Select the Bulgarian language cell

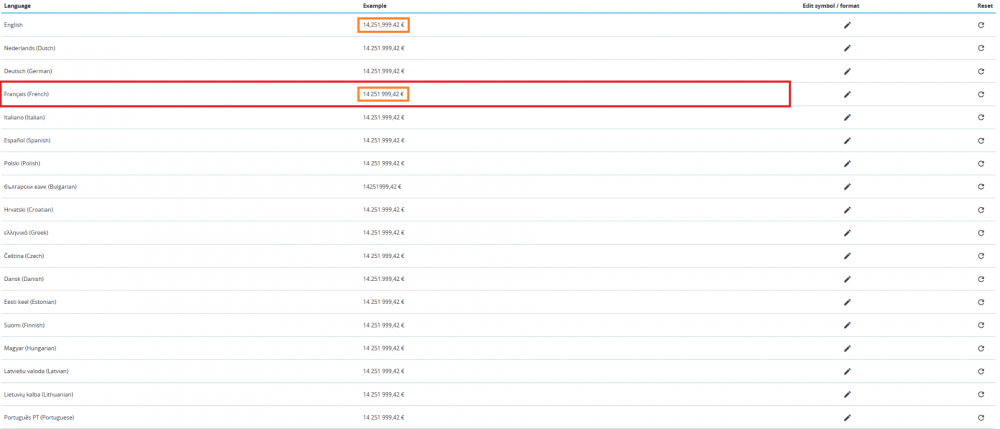click(40, 187)
